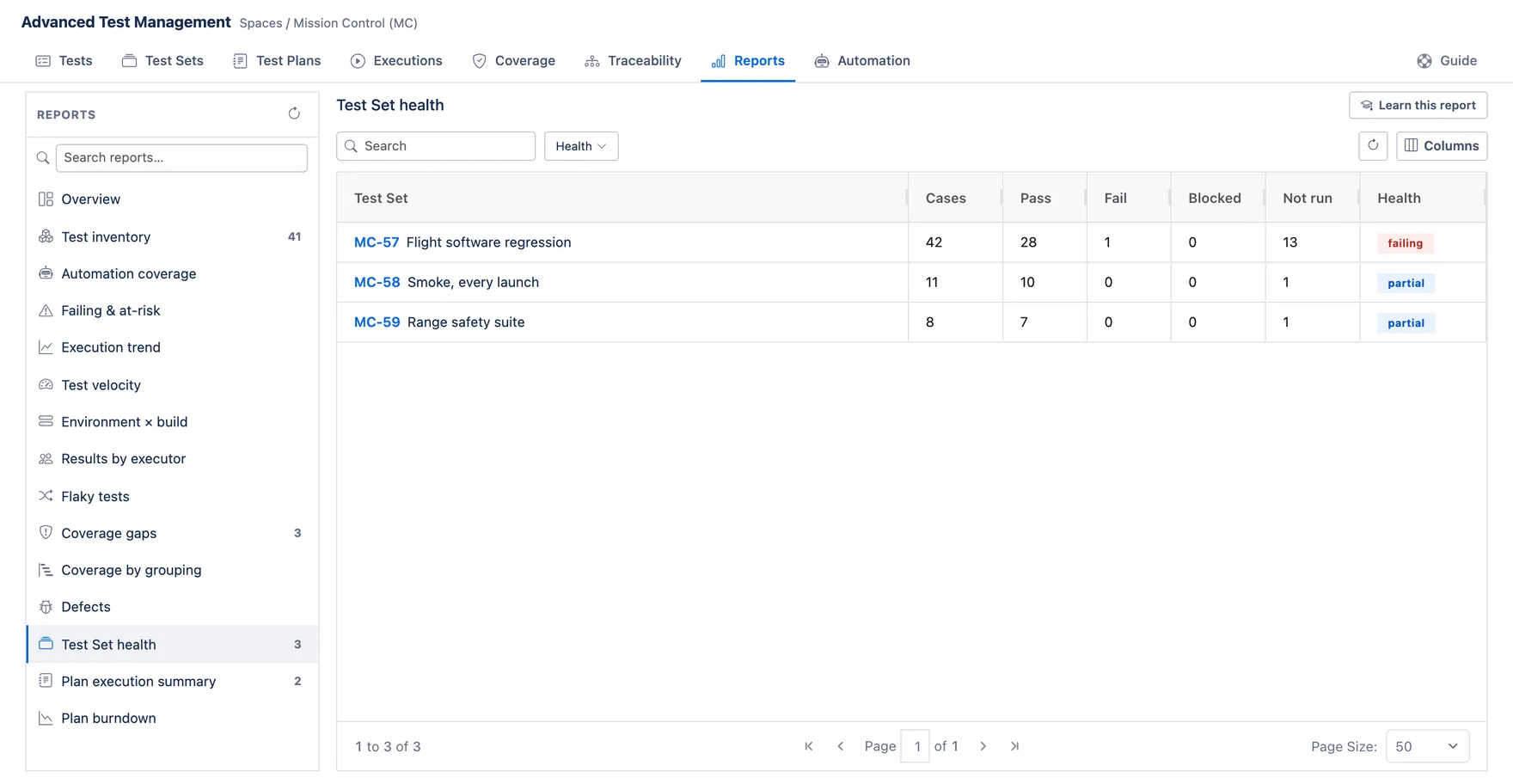Expand the Page Size dropdown
This screenshot has height=784, width=1513.
tap(1427, 746)
